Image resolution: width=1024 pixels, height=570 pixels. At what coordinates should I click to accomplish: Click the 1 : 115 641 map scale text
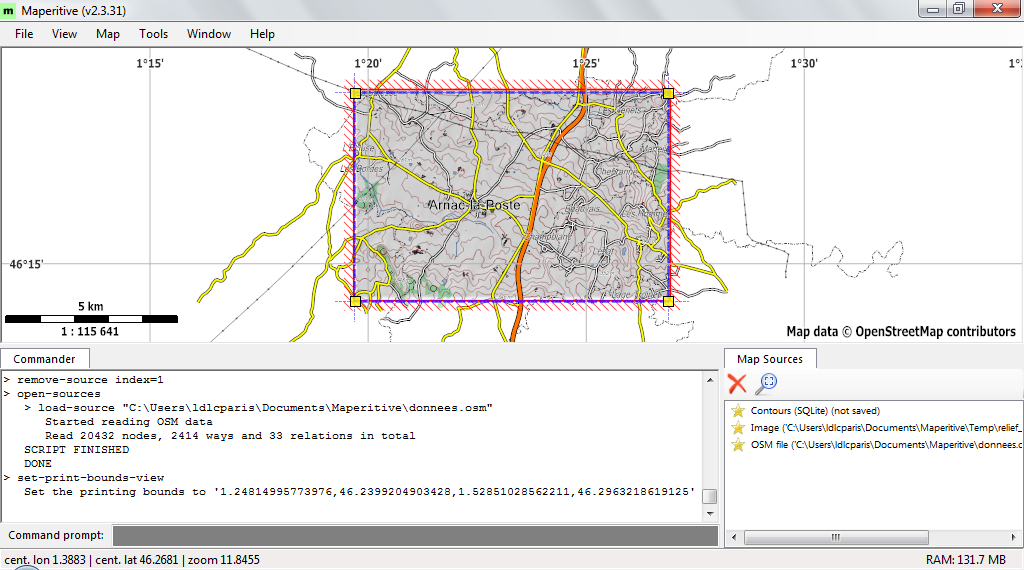(x=90, y=332)
